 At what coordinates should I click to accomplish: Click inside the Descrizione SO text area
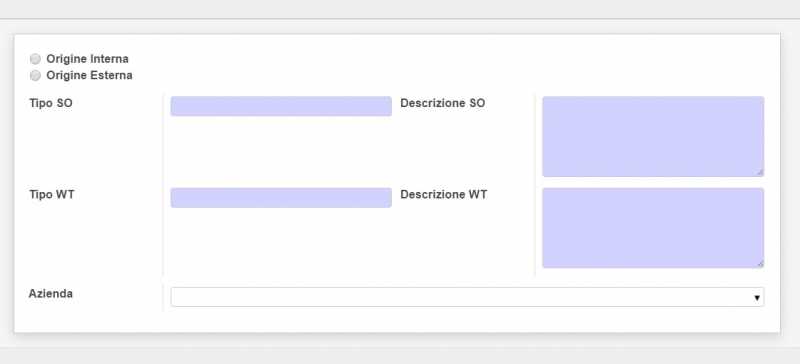point(653,136)
